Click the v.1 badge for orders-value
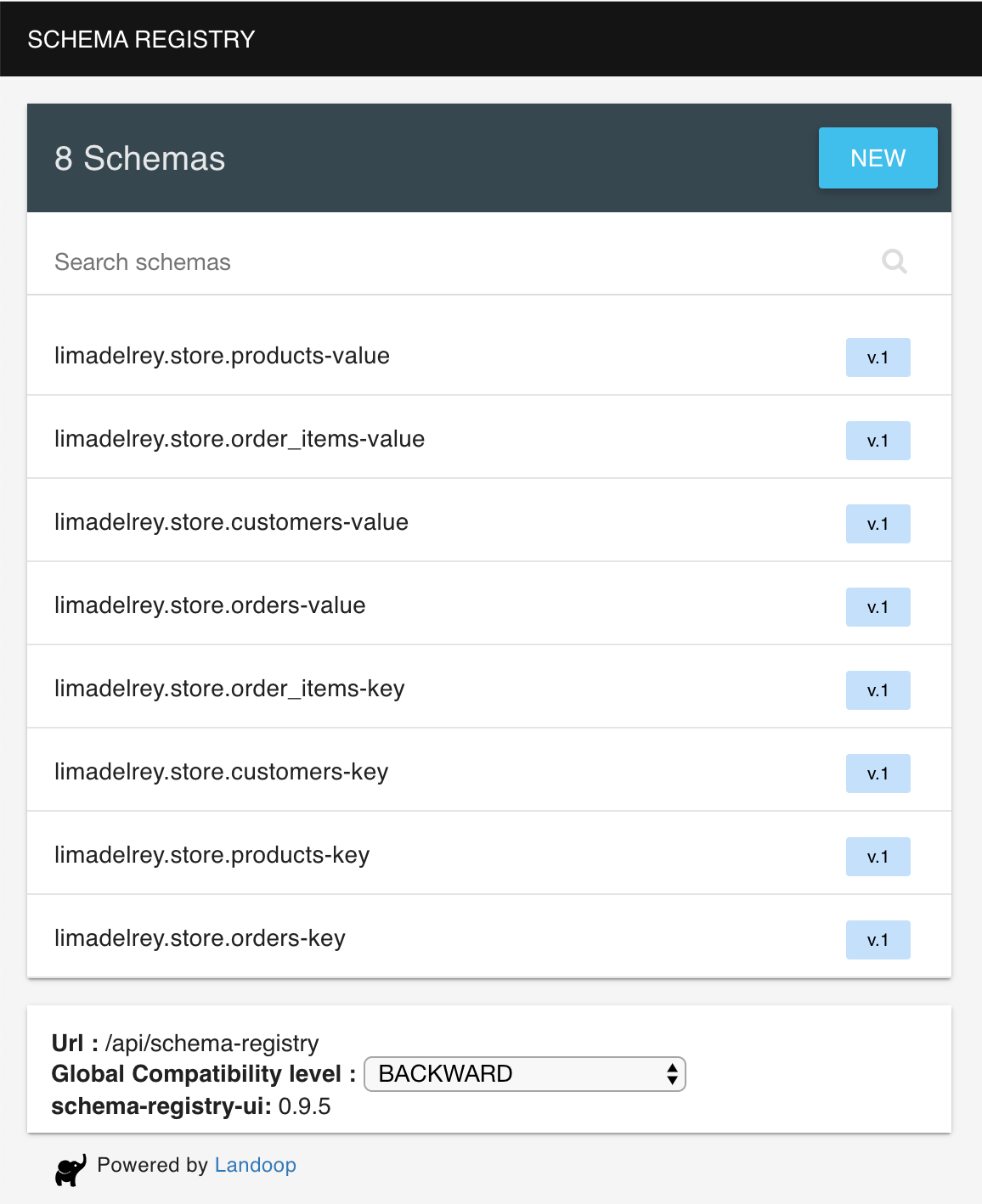The image size is (982, 1204). click(878, 607)
